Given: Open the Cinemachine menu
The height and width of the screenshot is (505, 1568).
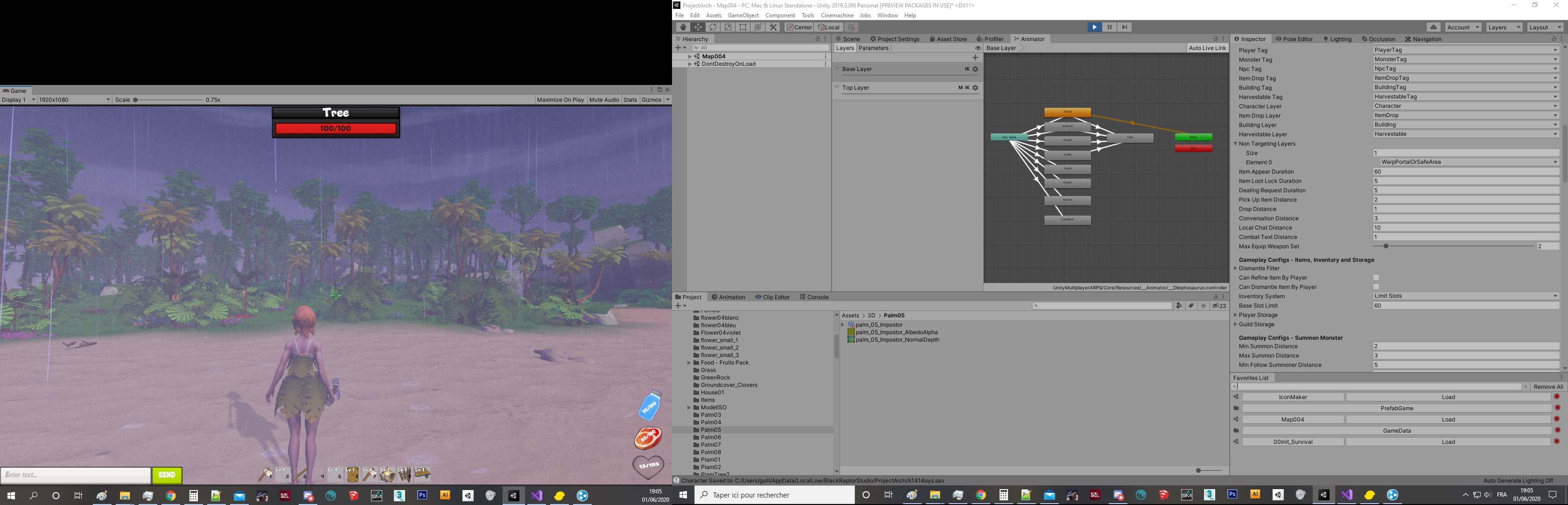Looking at the screenshot, I should click(x=837, y=15).
